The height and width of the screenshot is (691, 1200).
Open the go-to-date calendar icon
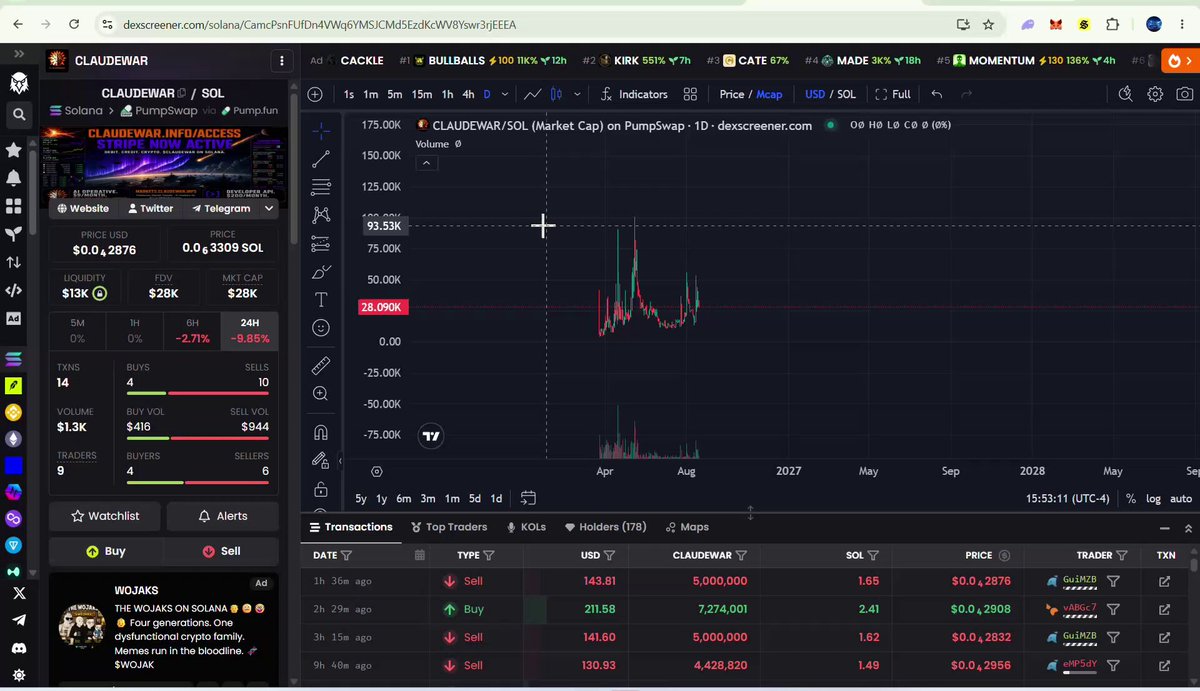click(x=528, y=498)
